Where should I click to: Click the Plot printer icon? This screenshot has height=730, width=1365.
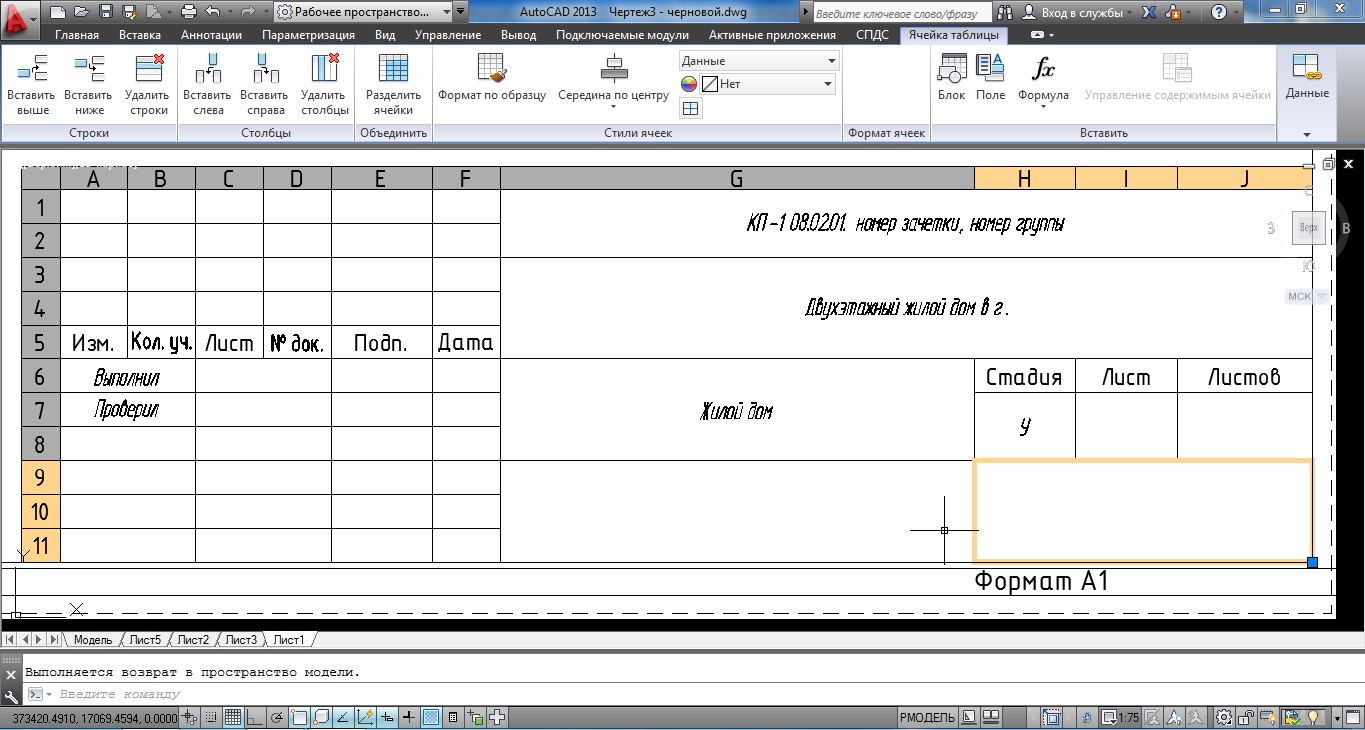tap(188, 12)
